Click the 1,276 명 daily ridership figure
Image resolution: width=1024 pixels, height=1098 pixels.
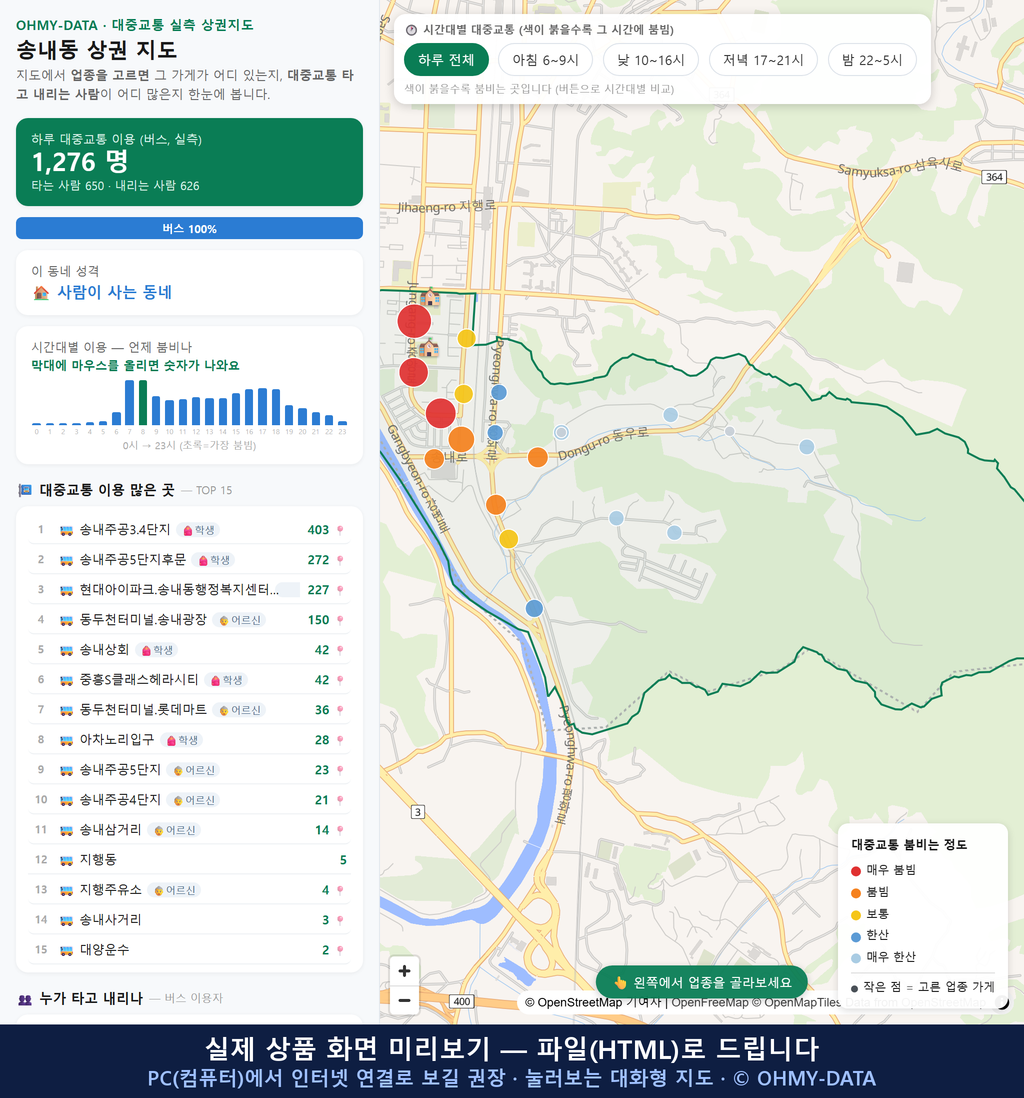click(80, 162)
